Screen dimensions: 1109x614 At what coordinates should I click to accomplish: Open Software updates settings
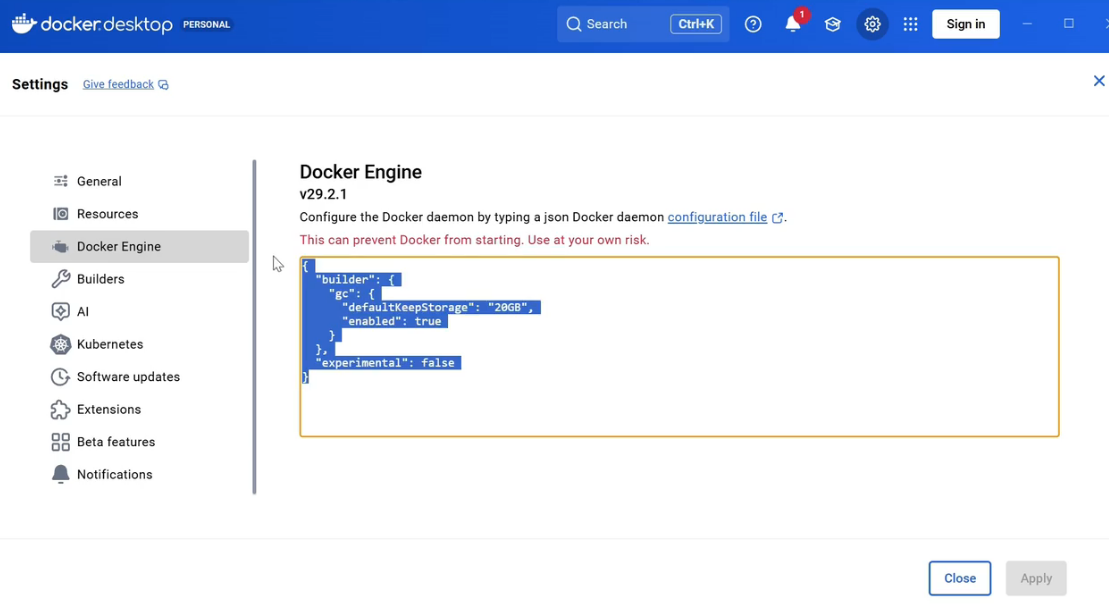pyautogui.click(x=139, y=376)
